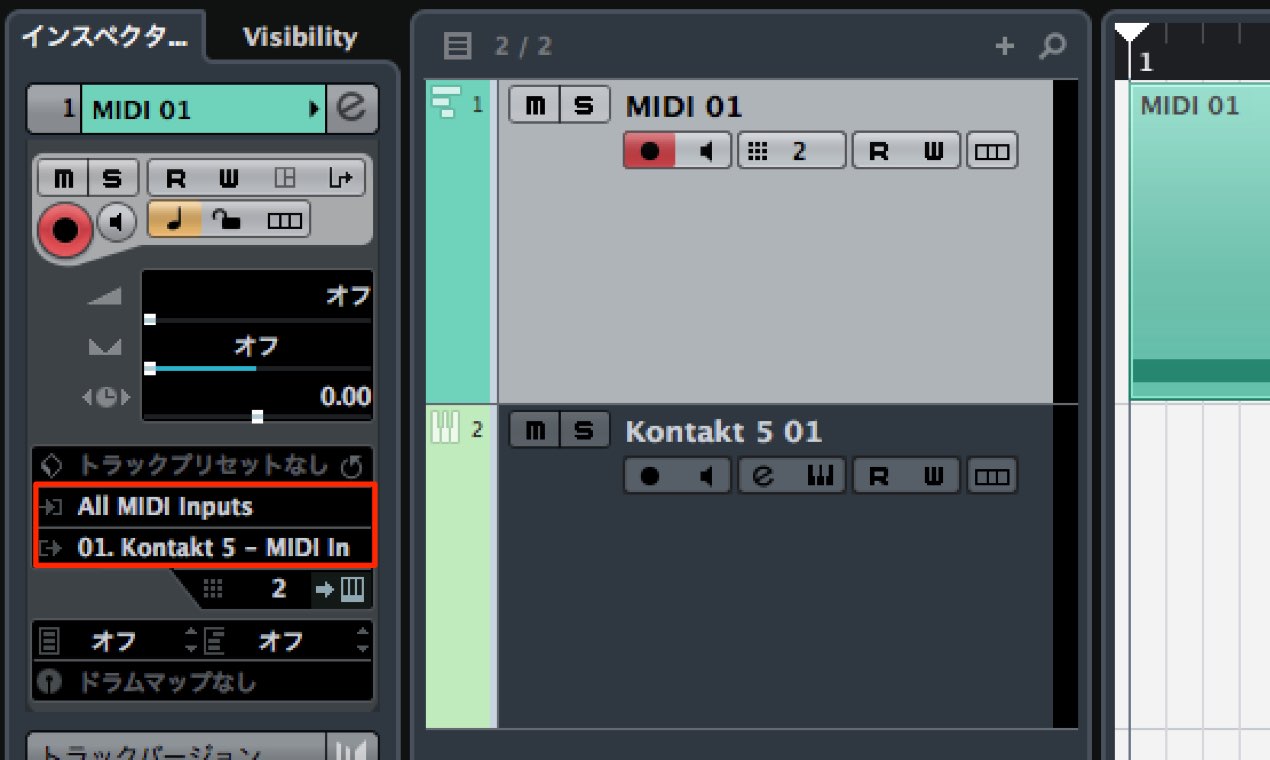Click the input transformer icon beside W in Inspector

click(x=285, y=179)
